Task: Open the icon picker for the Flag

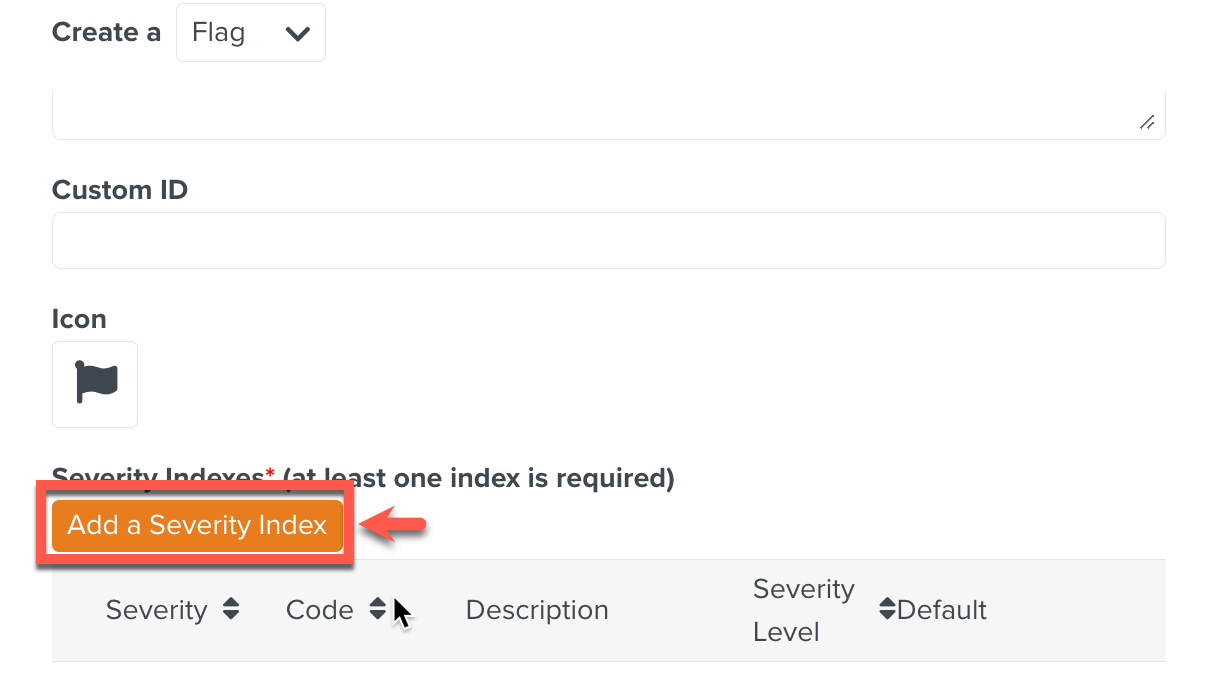Action: coord(95,384)
